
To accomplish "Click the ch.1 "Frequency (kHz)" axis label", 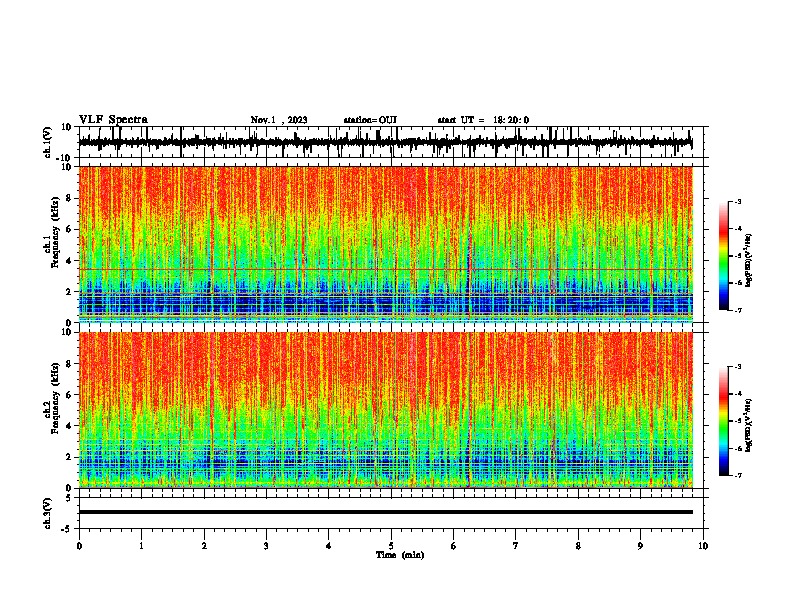I will tap(55, 233).
